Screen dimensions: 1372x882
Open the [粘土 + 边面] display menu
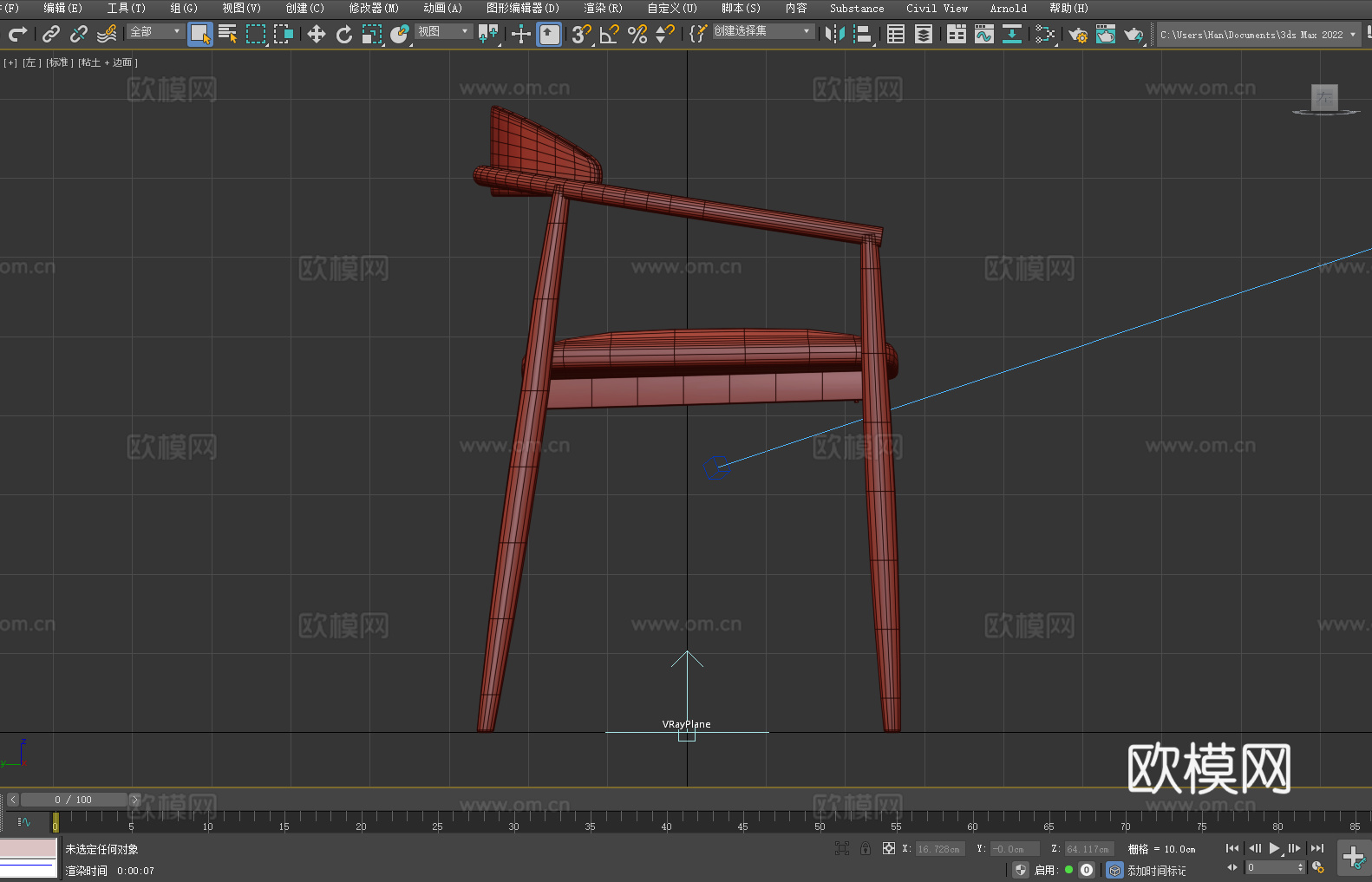tap(108, 62)
